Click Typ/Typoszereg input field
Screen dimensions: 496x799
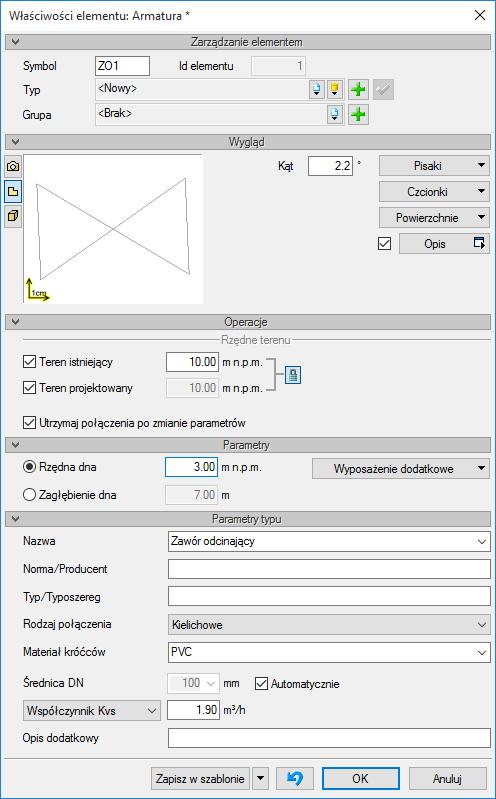(329, 596)
